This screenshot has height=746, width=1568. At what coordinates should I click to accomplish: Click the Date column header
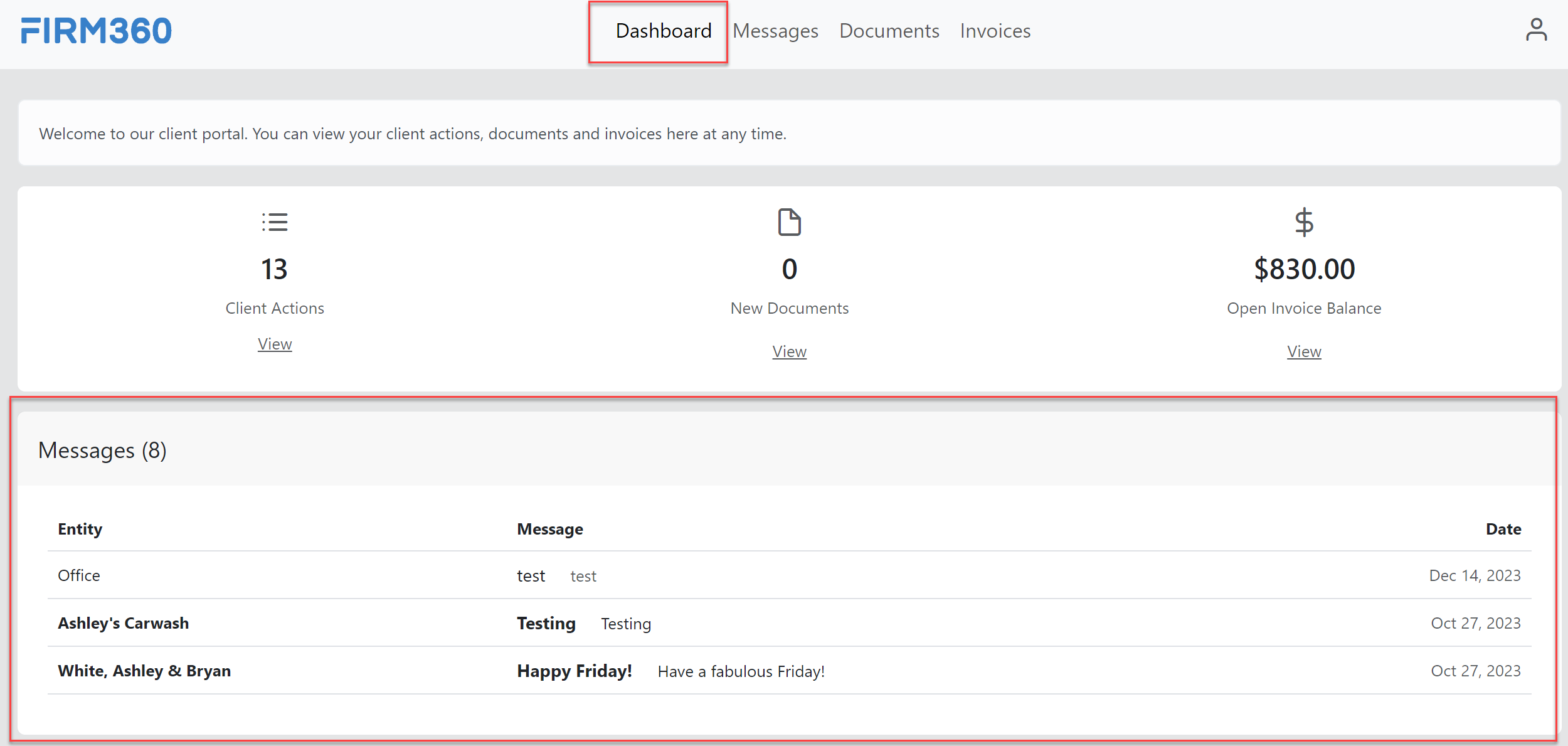pyautogui.click(x=1503, y=529)
